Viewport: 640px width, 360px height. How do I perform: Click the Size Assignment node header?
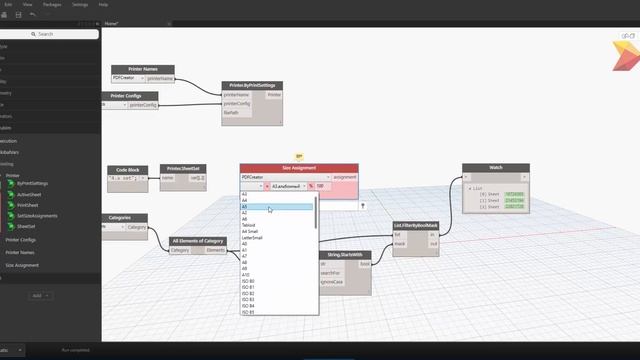click(x=299, y=168)
